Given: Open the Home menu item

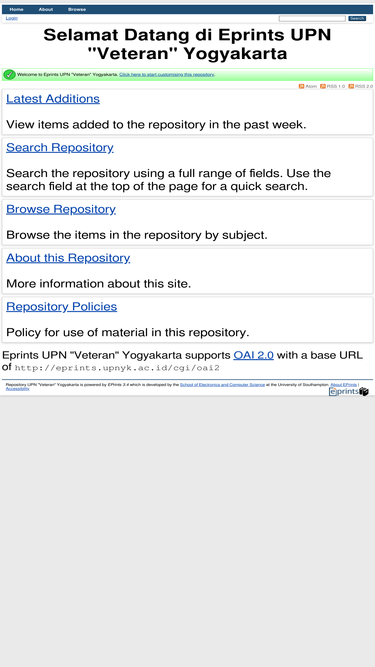Looking at the screenshot, I should point(17,9).
